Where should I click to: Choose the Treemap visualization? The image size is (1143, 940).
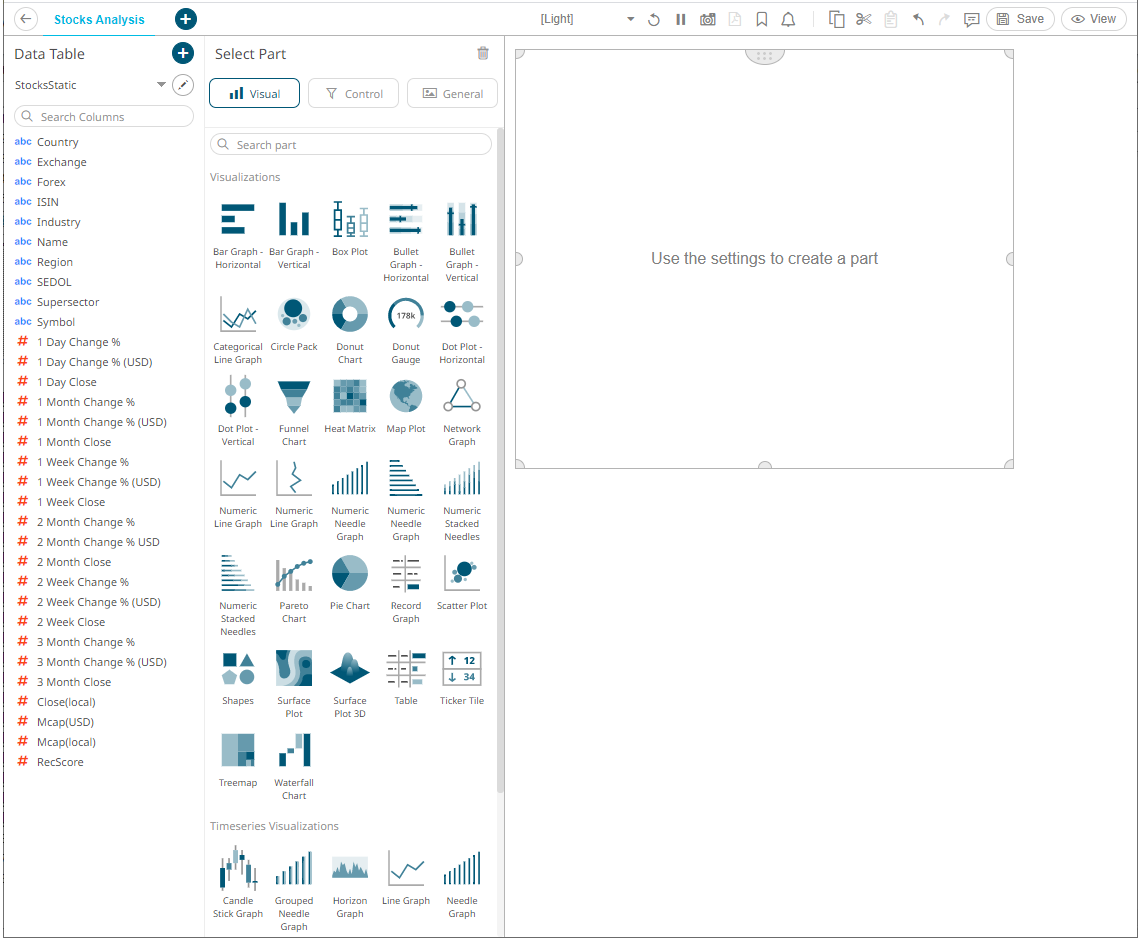click(x=237, y=748)
